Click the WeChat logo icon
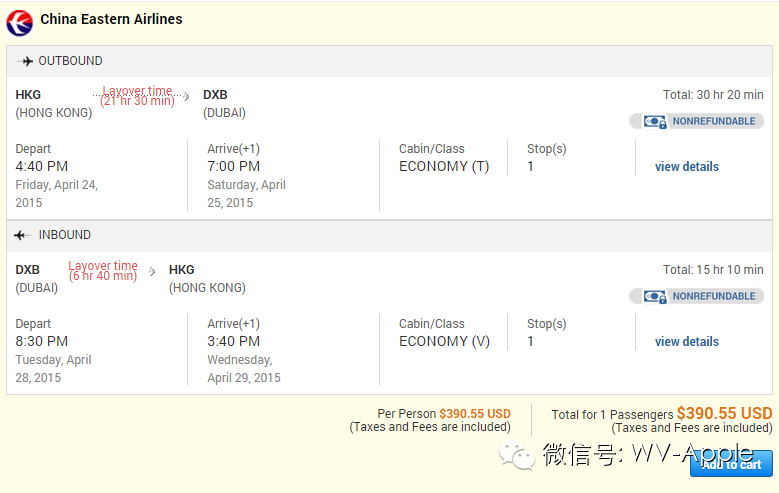Image resolution: width=779 pixels, height=493 pixels. [x=519, y=456]
